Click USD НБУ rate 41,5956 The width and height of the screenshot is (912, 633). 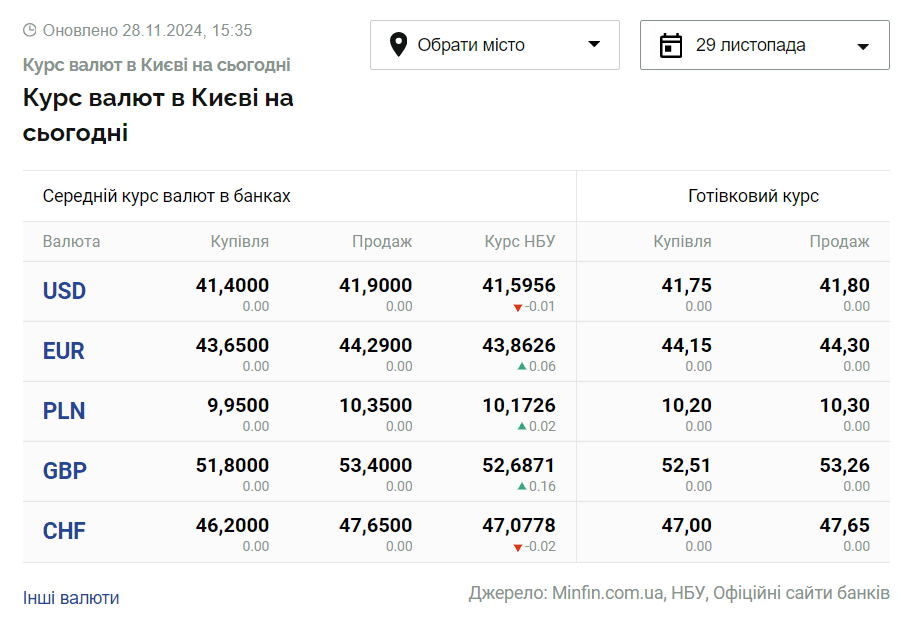519,285
